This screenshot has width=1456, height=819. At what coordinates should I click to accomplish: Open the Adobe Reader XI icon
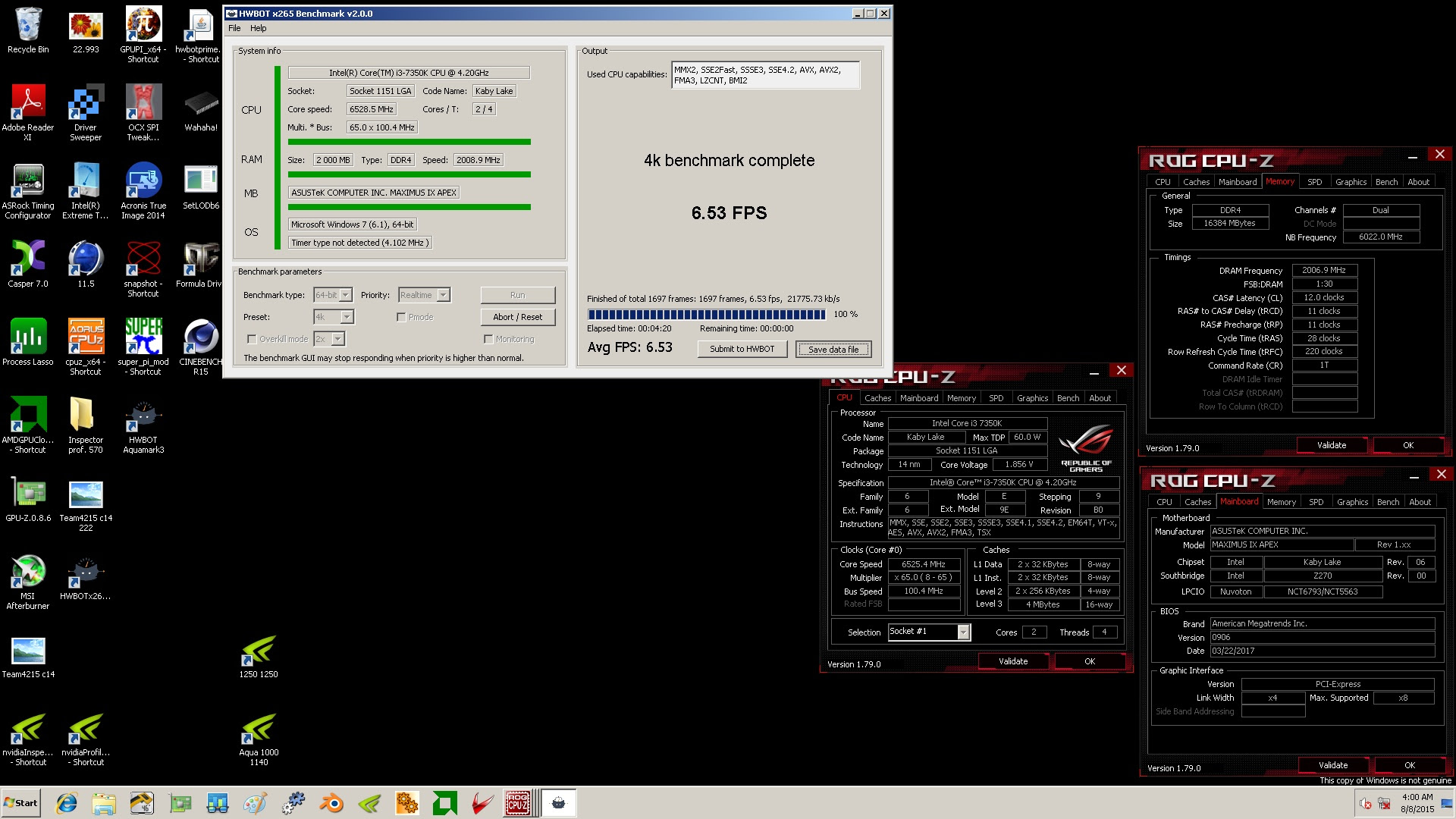pyautogui.click(x=28, y=112)
